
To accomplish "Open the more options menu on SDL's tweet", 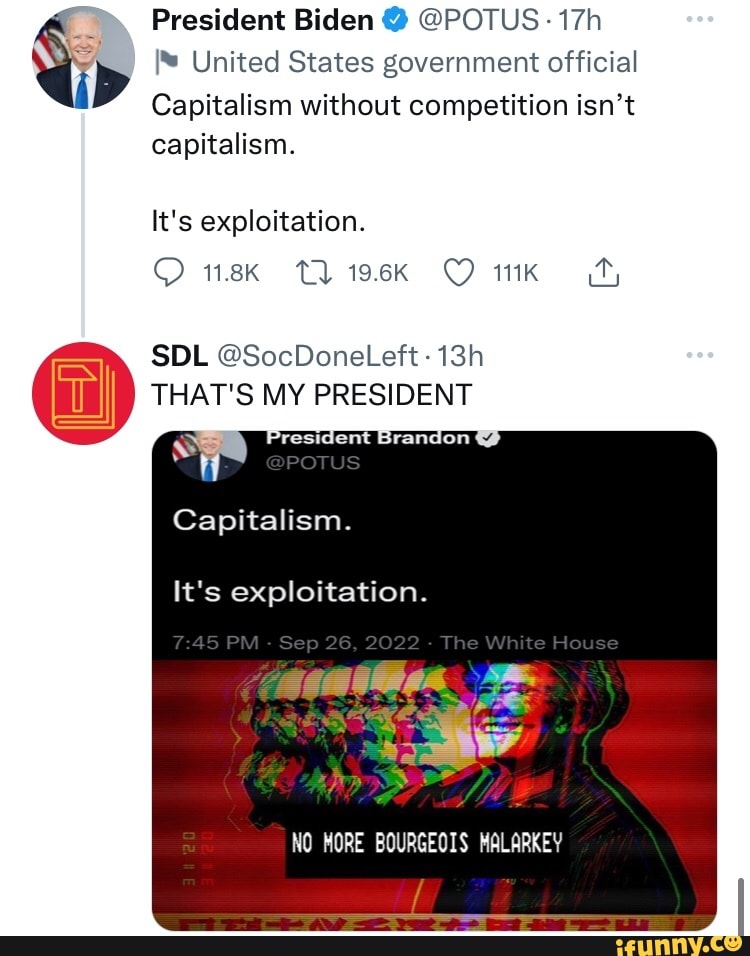I will 700,354.
